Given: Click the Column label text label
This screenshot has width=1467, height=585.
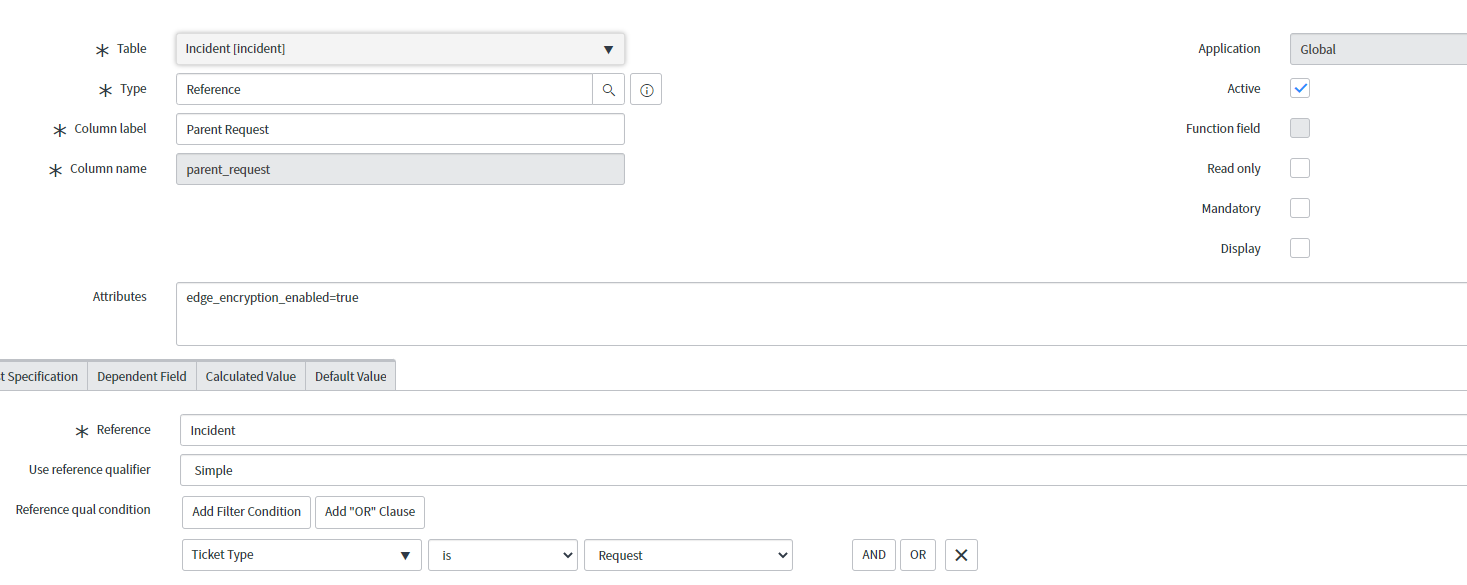Looking at the screenshot, I should (110, 129).
